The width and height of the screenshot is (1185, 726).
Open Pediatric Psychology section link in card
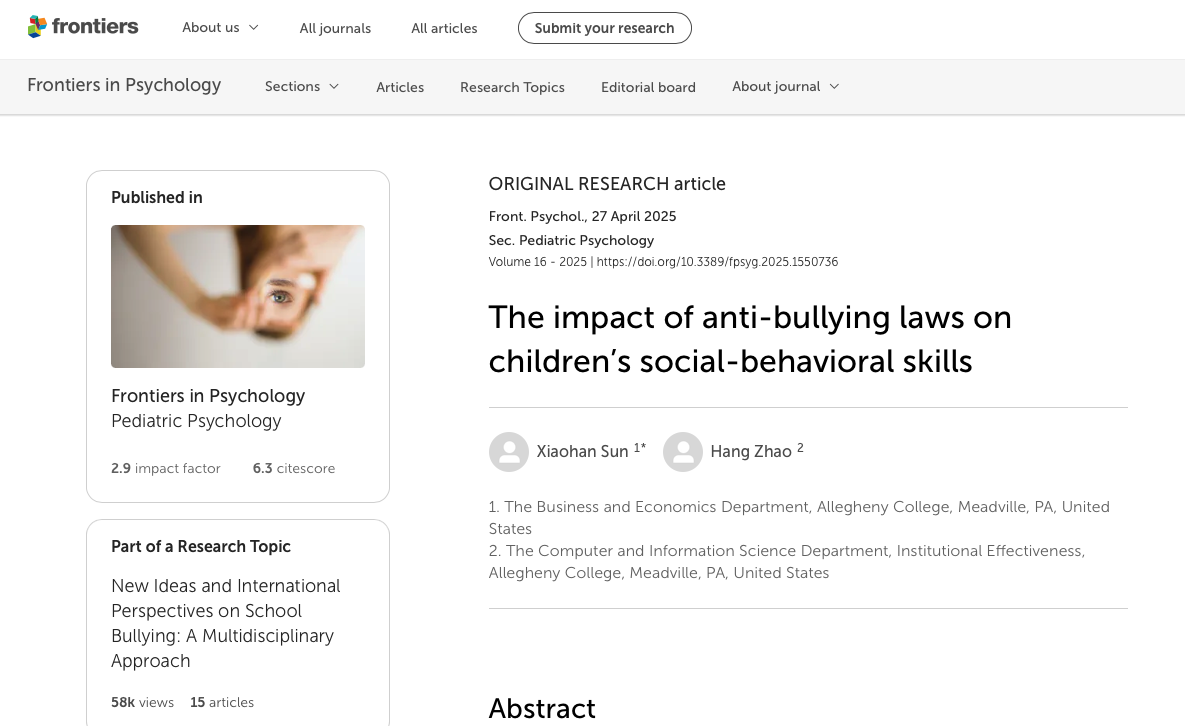[196, 421]
